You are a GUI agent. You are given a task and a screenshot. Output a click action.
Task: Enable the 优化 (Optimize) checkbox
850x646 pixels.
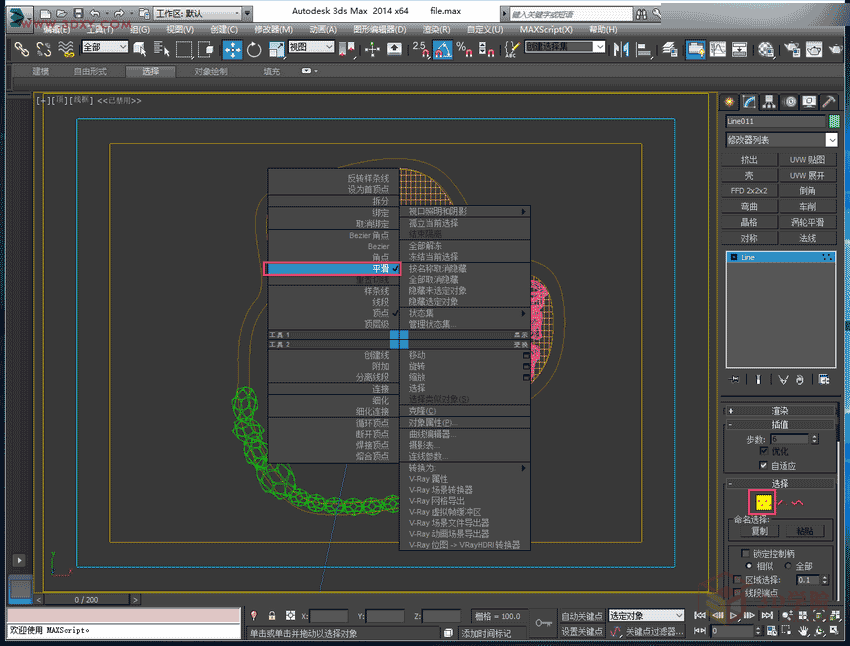[766, 452]
